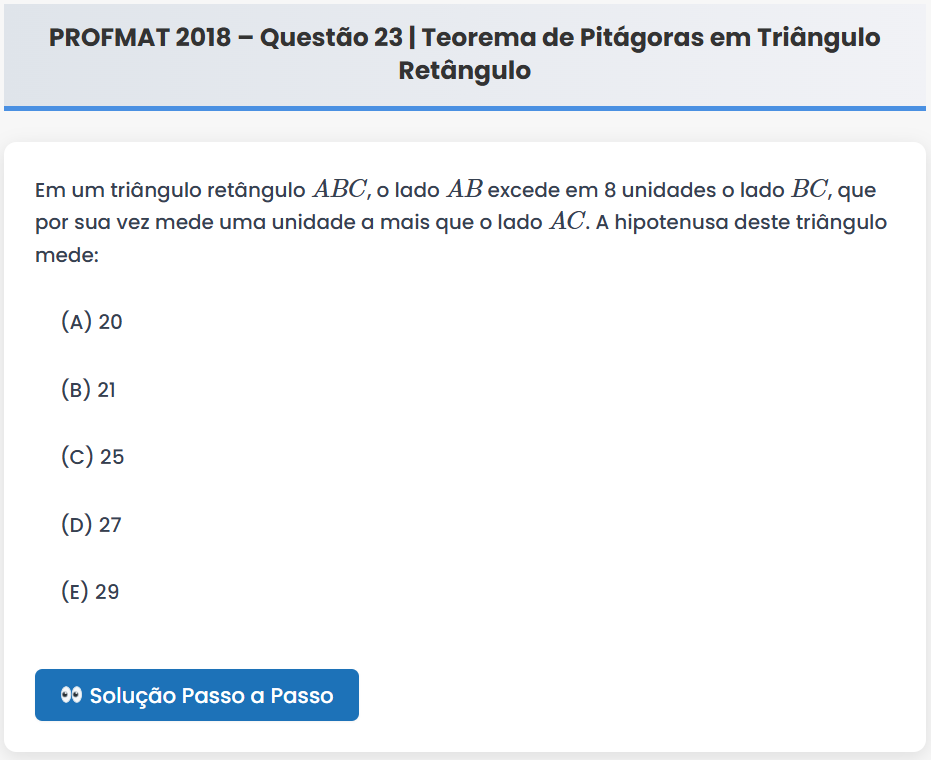Click the blue divider line under the header

(465, 107)
